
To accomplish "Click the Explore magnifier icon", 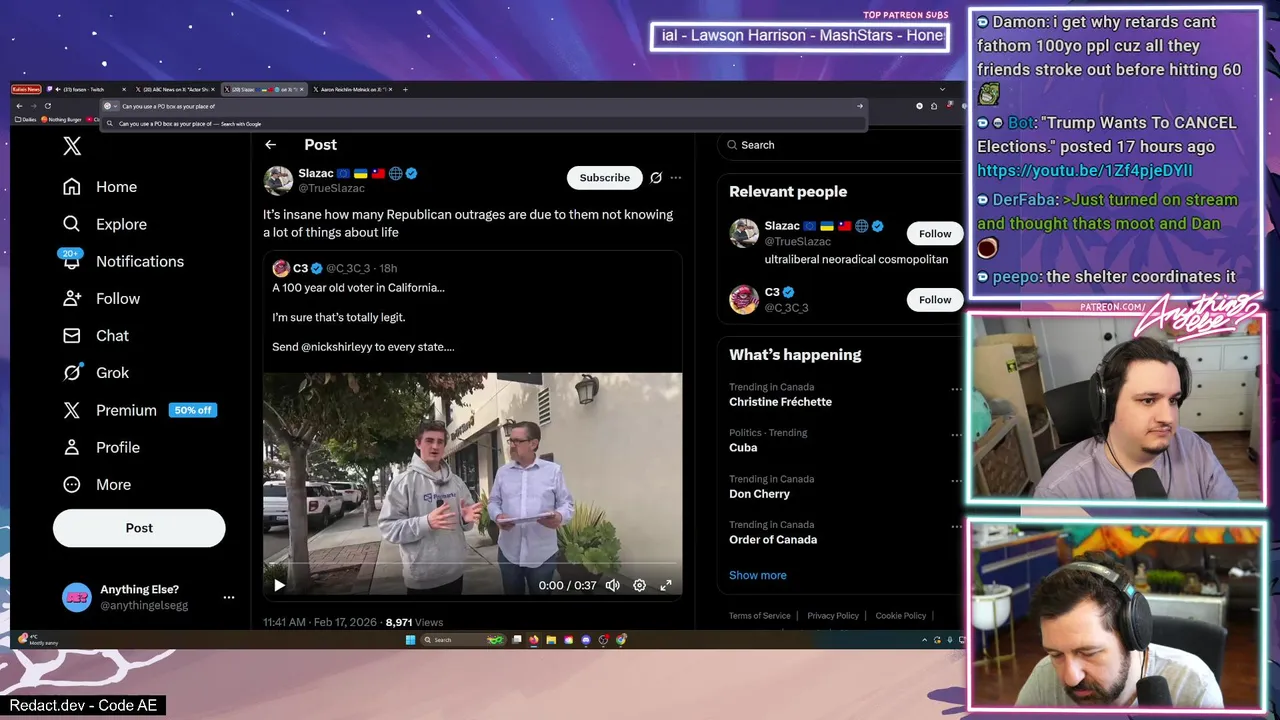I will pyautogui.click(x=72, y=224).
